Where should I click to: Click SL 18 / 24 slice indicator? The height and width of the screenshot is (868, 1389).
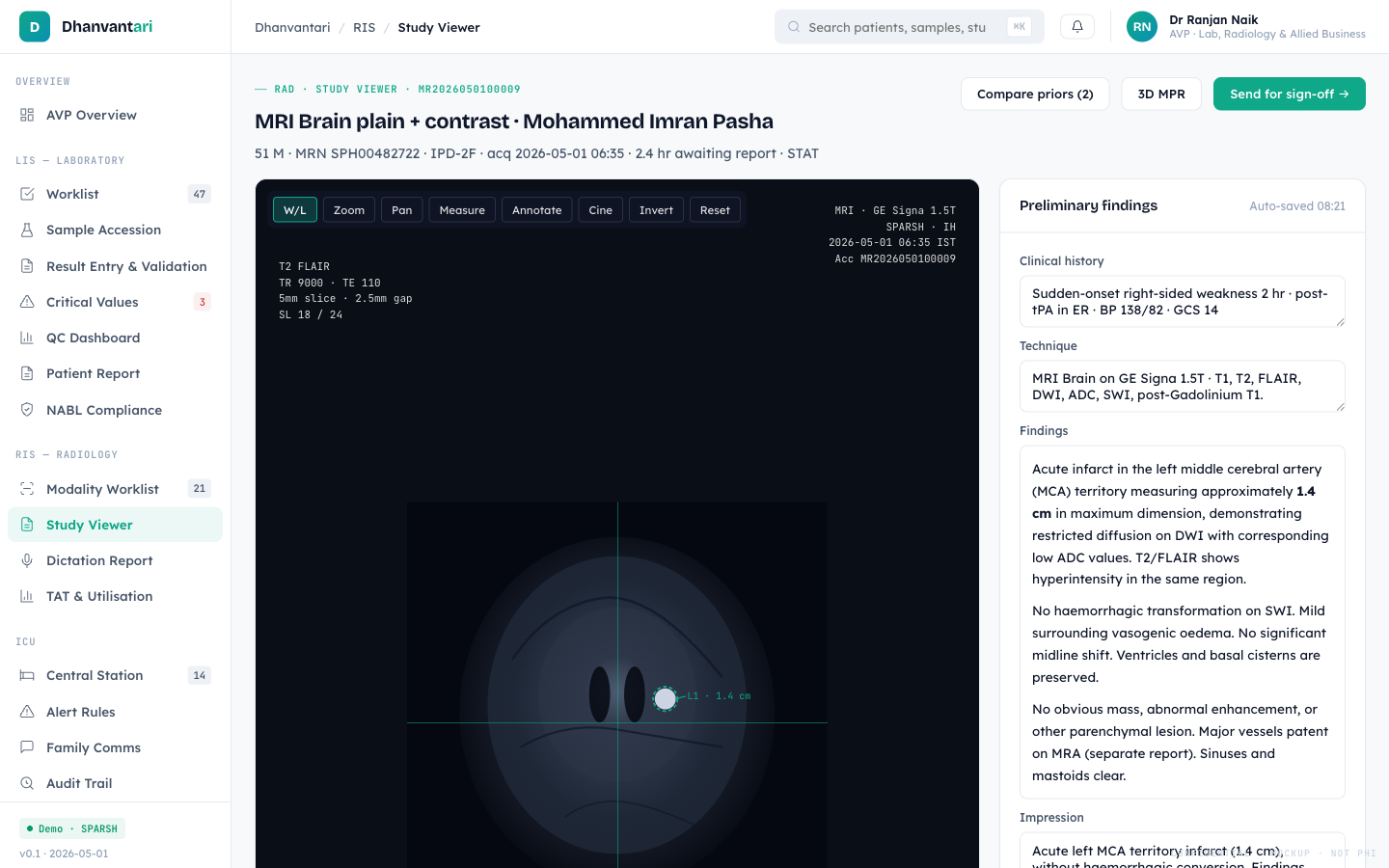311,314
